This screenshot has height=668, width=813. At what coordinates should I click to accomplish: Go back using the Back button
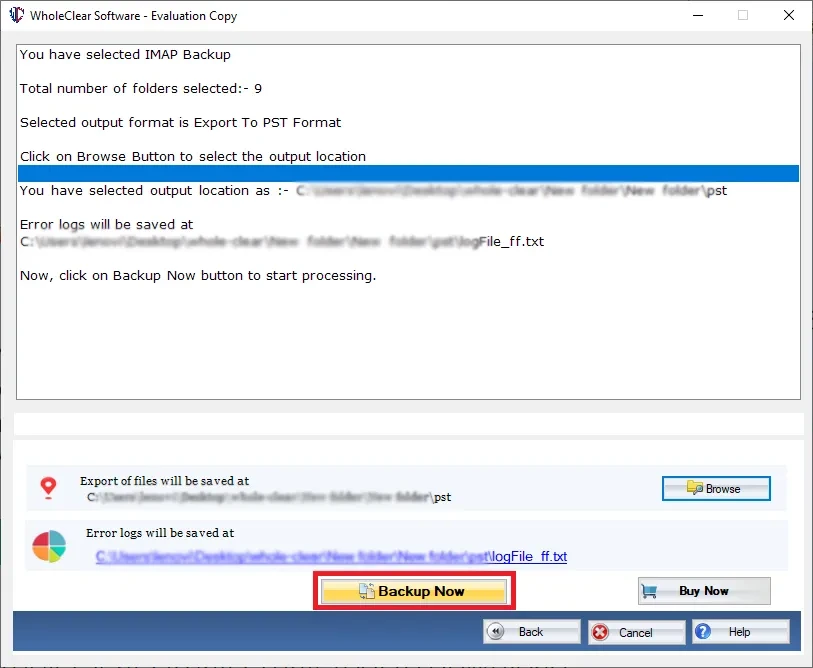coord(530,631)
